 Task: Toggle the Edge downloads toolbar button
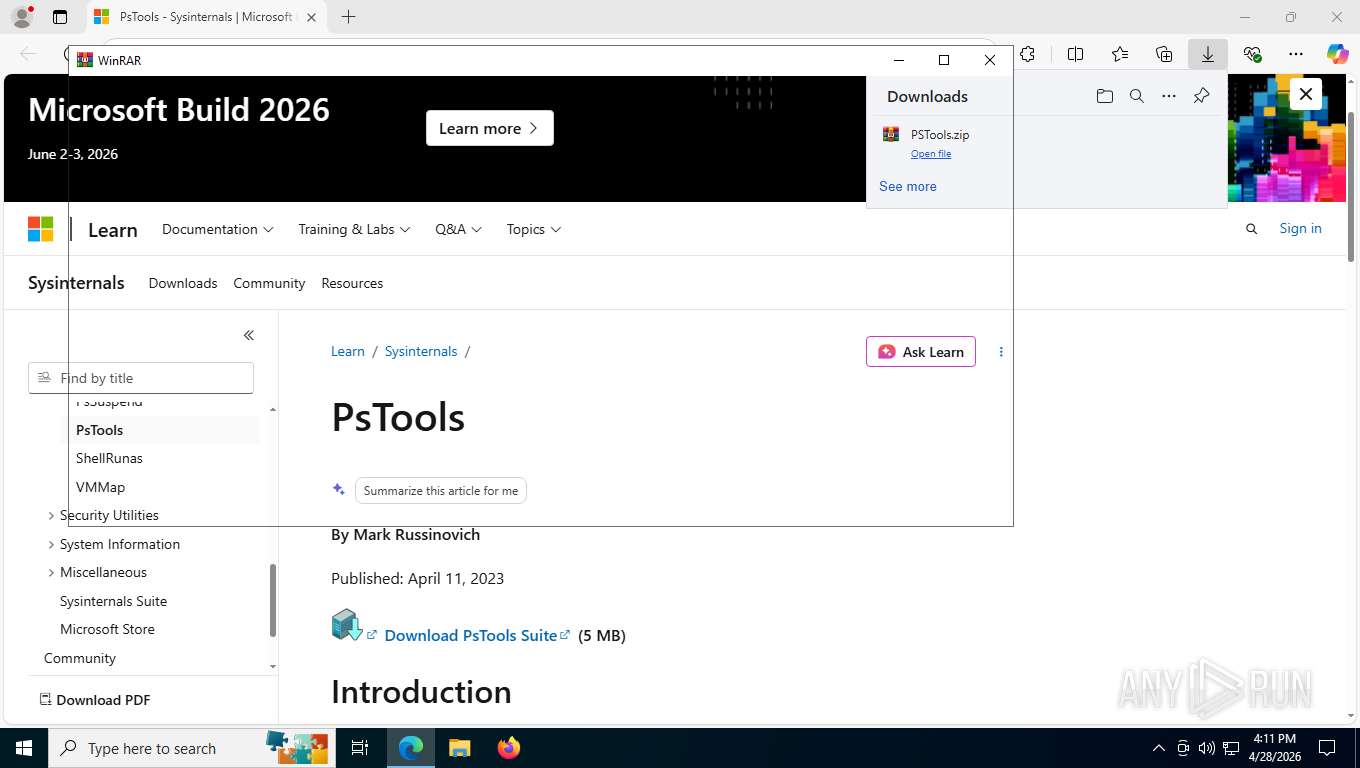pyautogui.click(x=1207, y=54)
